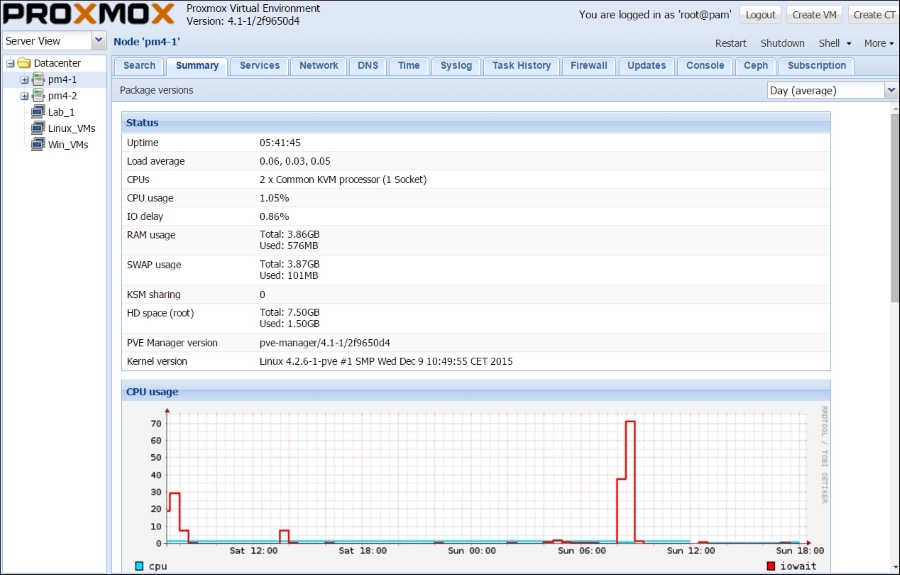This screenshot has width=900, height=575.
Task: Open the Server View dropdown
Action: pyautogui.click(x=98, y=41)
